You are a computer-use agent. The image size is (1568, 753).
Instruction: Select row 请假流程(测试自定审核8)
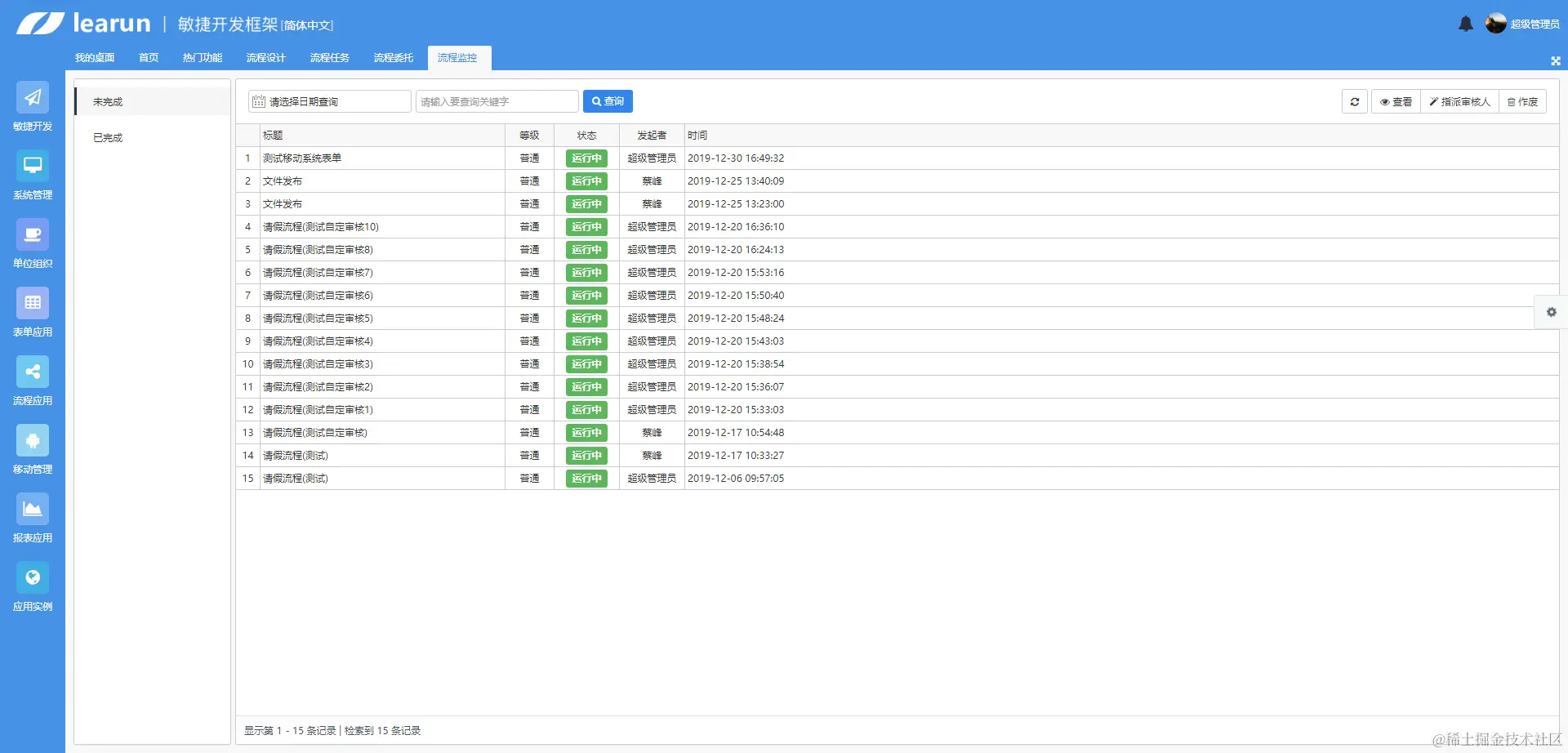(898, 250)
